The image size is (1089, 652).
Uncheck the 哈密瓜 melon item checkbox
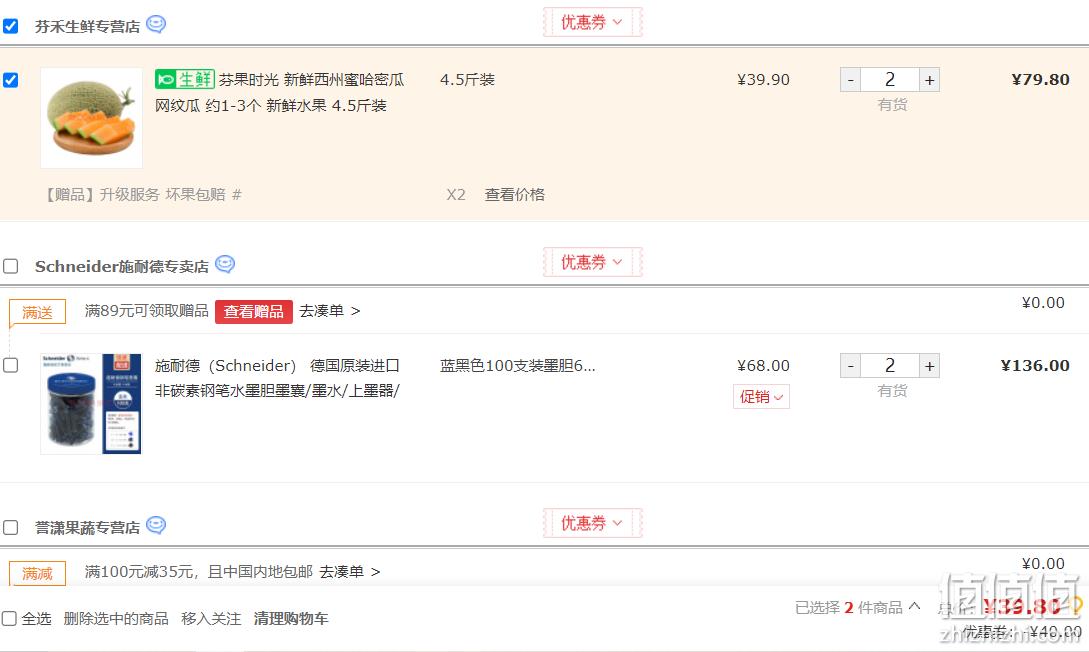[10, 80]
